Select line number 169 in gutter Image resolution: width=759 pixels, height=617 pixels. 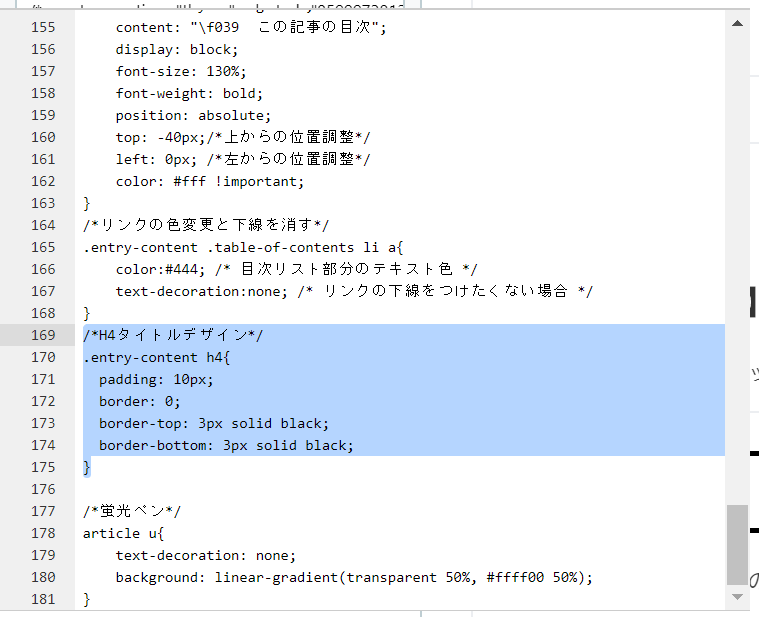point(43,335)
